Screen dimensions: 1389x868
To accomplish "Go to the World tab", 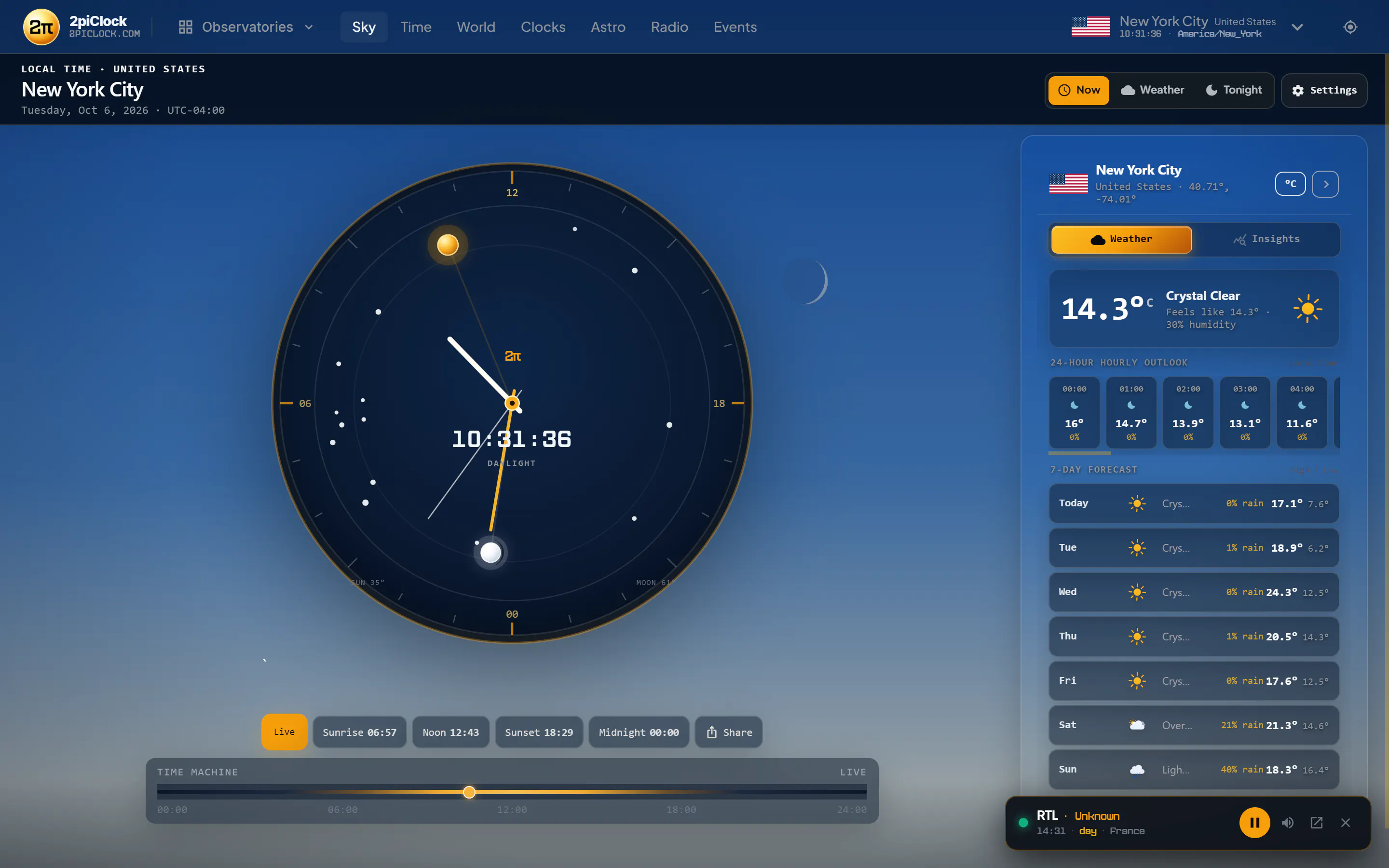I will [x=476, y=27].
